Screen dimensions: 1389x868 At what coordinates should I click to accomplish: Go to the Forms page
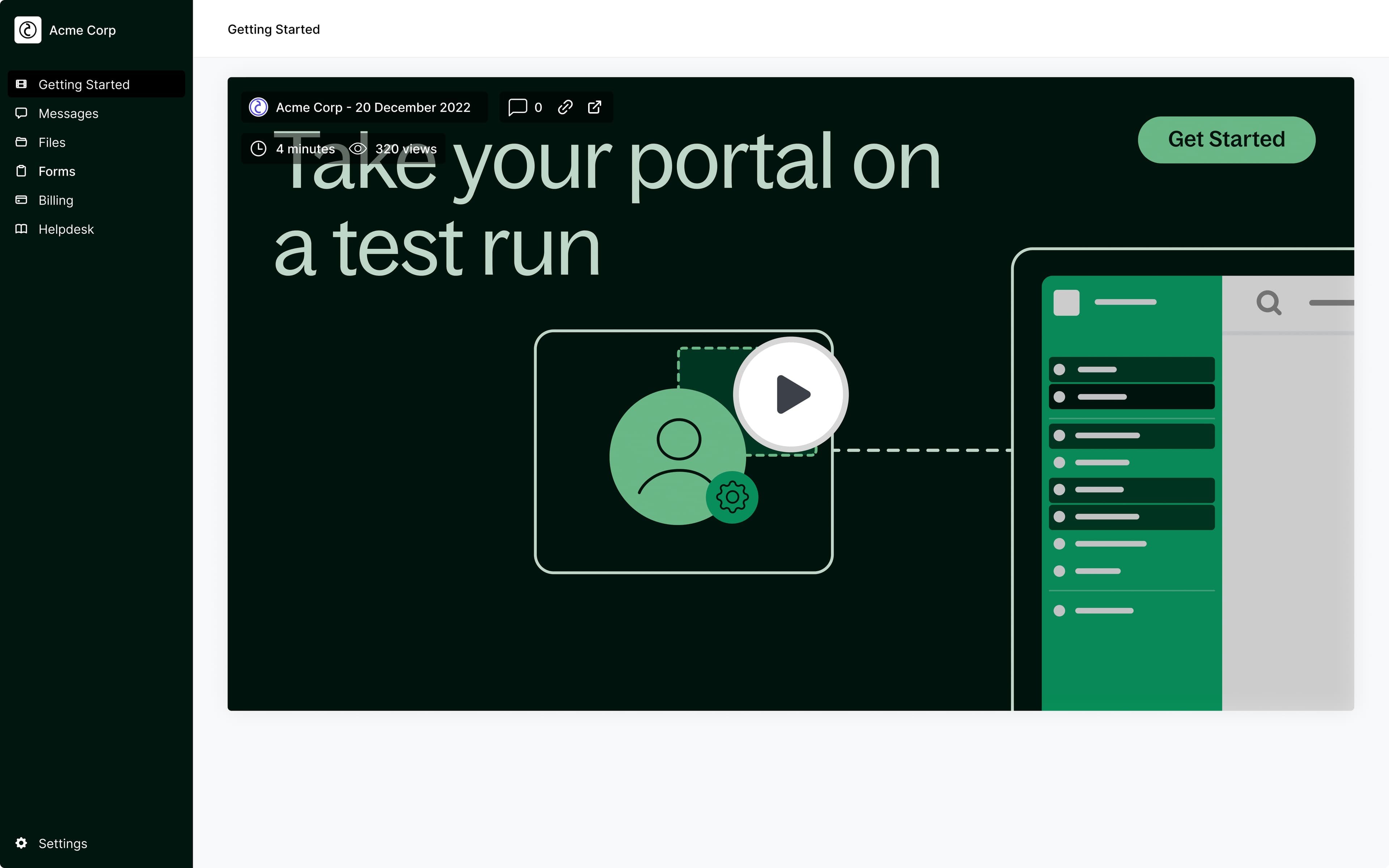57,171
